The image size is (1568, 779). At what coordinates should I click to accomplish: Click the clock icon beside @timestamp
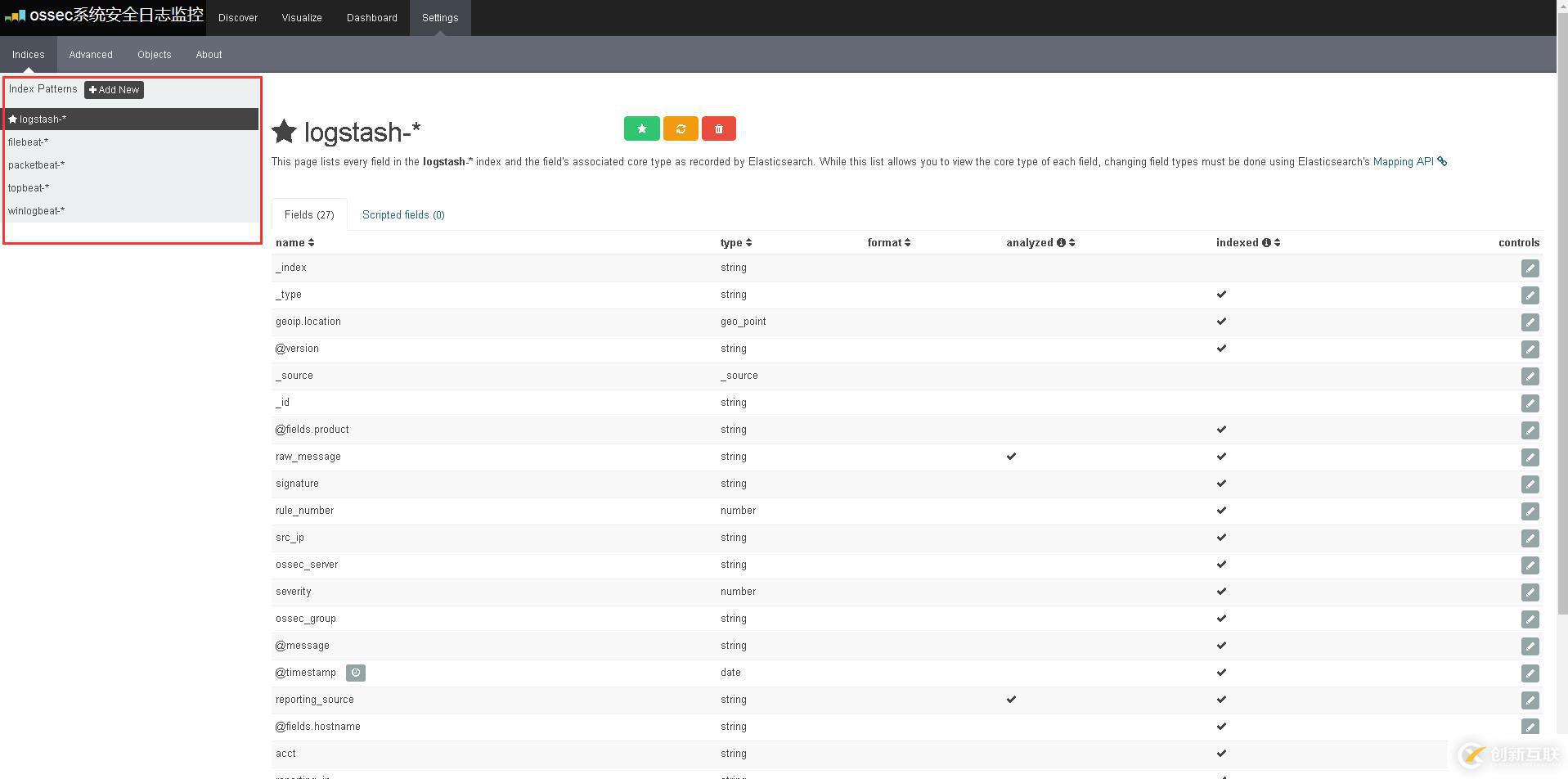pyautogui.click(x=356, y=673)
